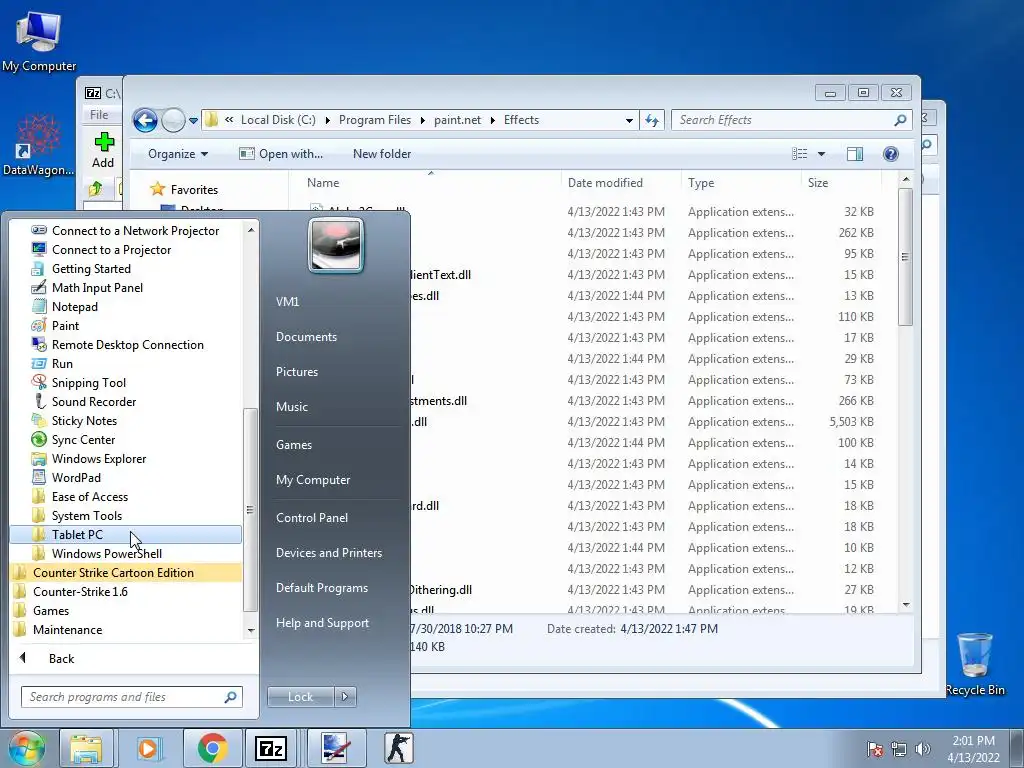
Task: Launch Windows Media Player from taskbar
Action: (x=148, y=748)
